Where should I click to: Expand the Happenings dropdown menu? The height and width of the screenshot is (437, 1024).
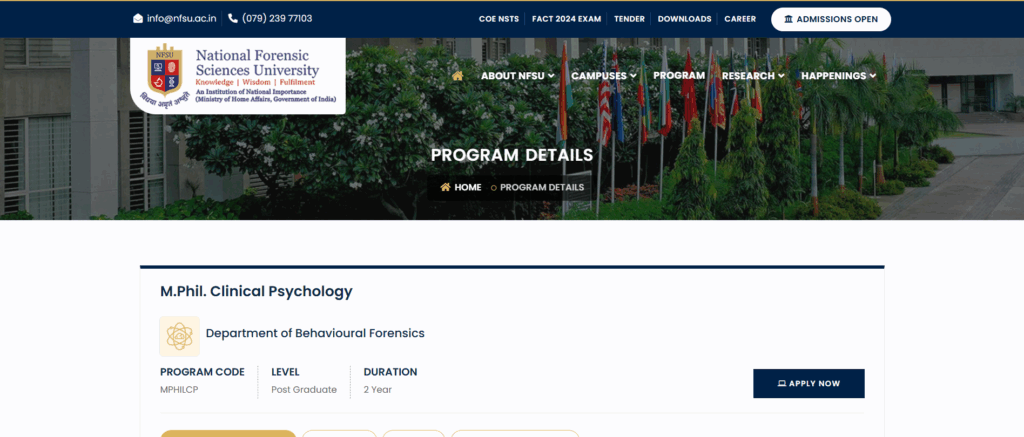click(838, 76)
